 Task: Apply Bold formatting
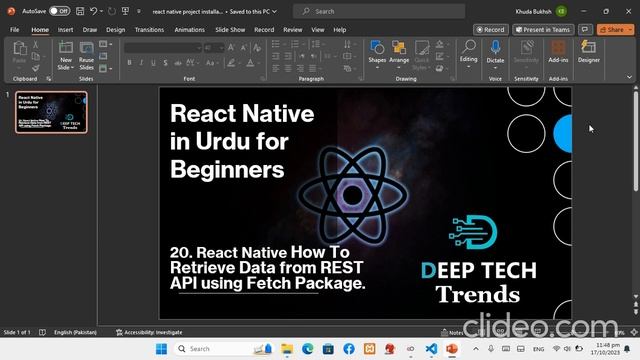[x=129, y=63]
